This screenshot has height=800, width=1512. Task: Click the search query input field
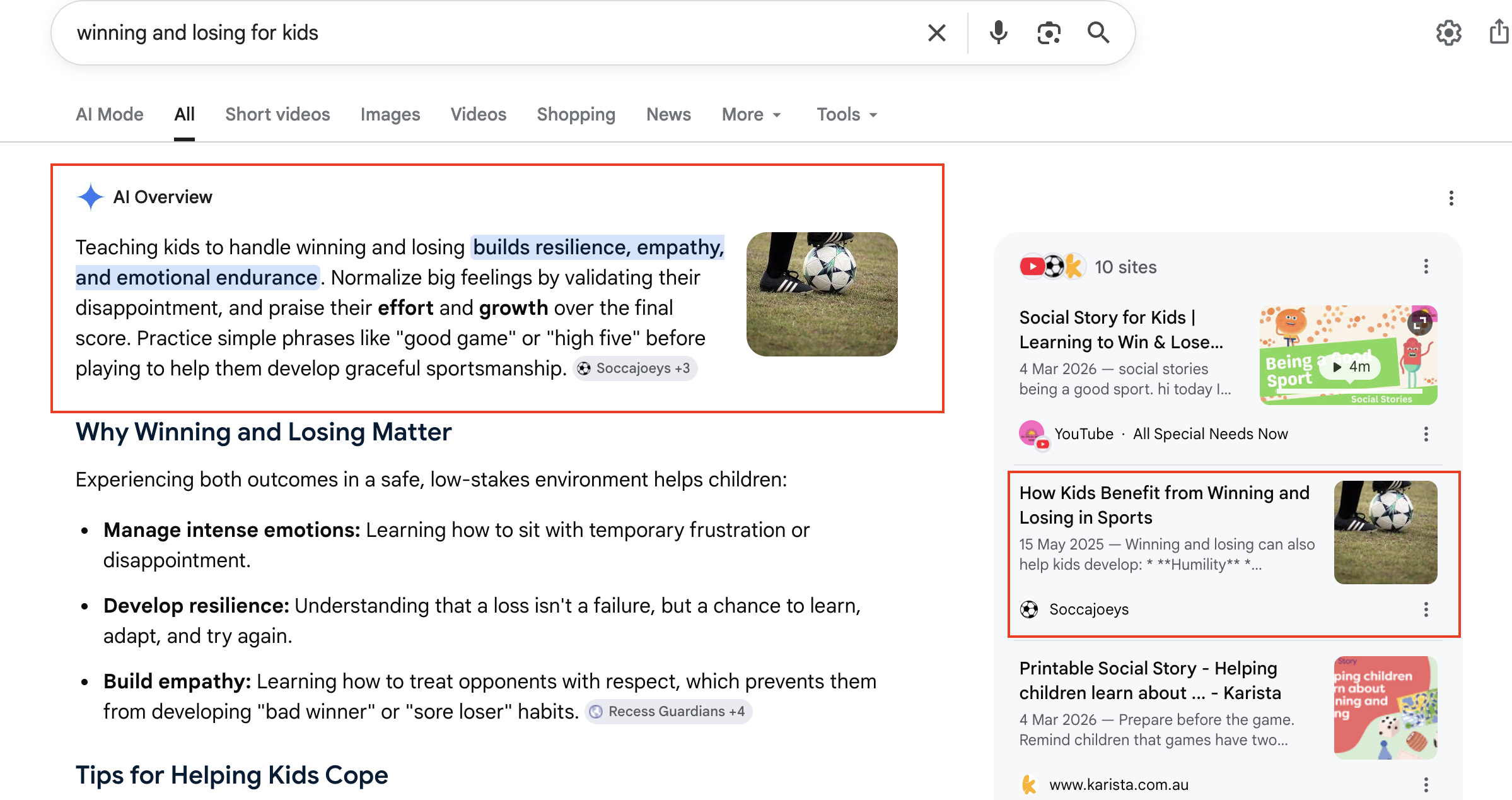coord(492,33)
